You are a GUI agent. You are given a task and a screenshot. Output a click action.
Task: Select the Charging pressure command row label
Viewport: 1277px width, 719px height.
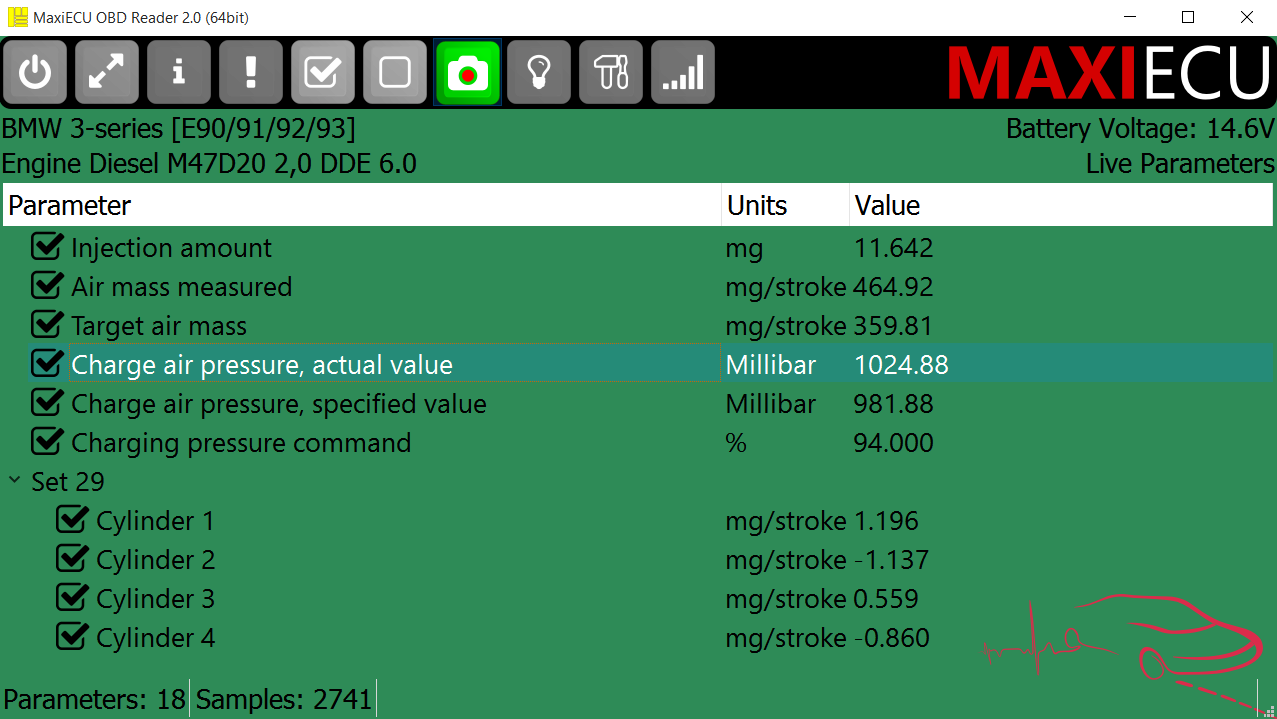241,443
